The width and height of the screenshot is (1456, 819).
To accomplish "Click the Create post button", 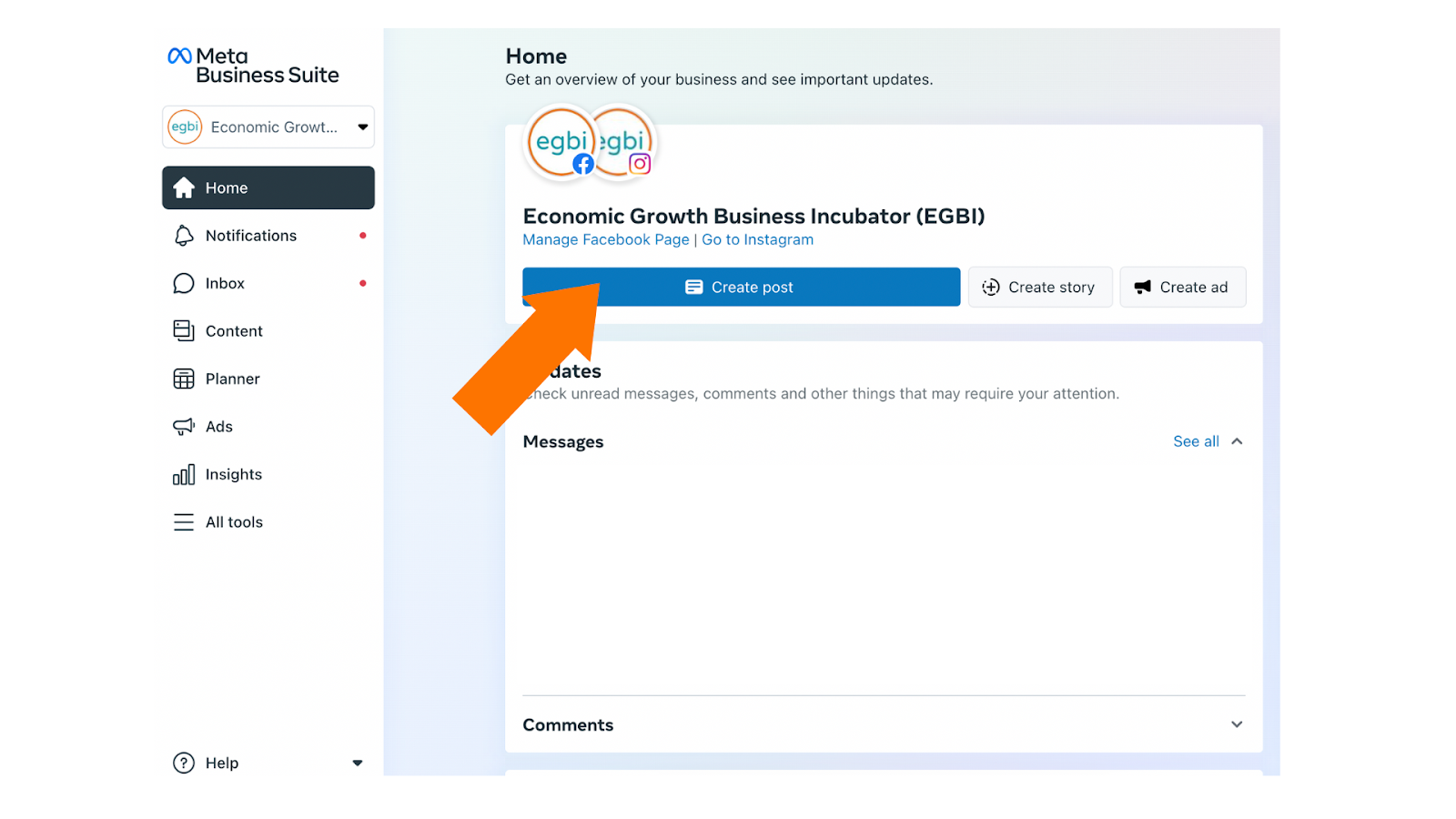I will point(742,288).
